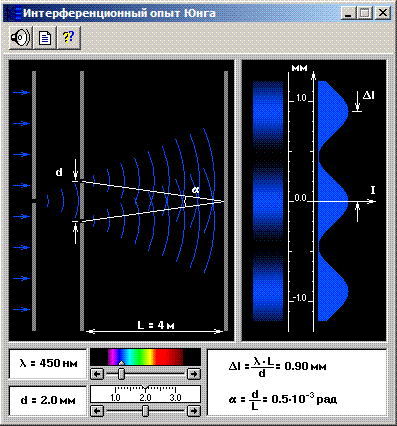The image size is (397, 426).
Task: Close the Интерференционный опыт Юнга window
Action: point(383,13)
